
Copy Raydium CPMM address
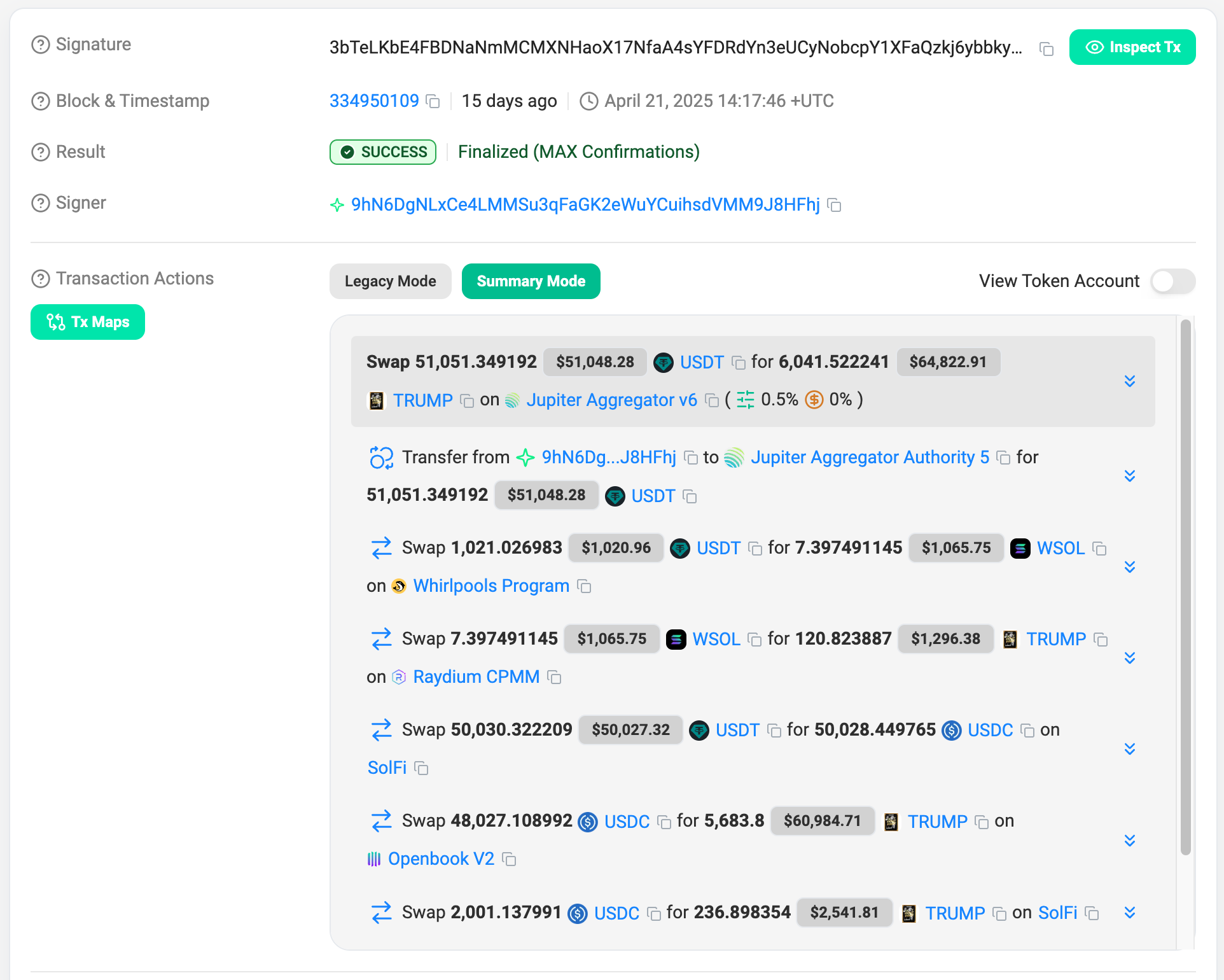pyautogui.click(x=554, y=678)
